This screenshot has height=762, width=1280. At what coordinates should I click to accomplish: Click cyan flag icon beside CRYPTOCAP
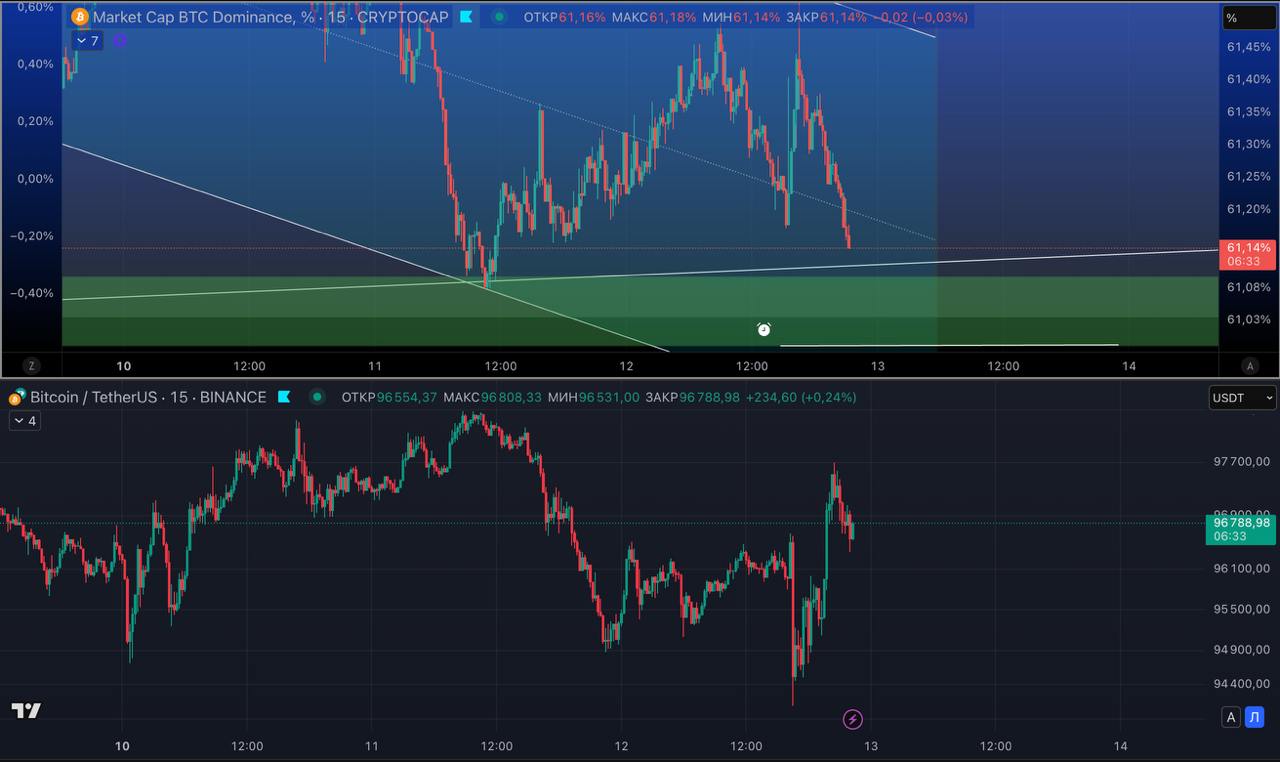[466, 17]
